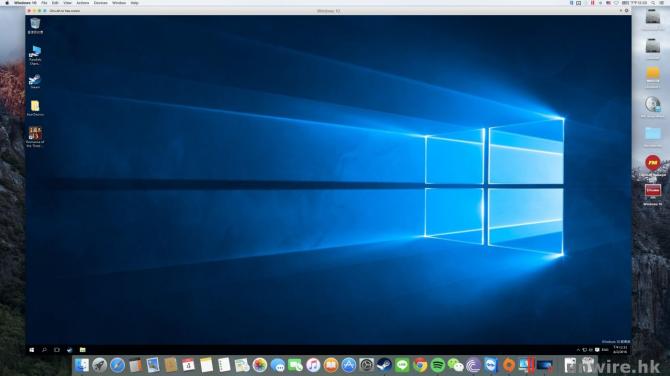Click the taskbar clock and date

point(620,350)
